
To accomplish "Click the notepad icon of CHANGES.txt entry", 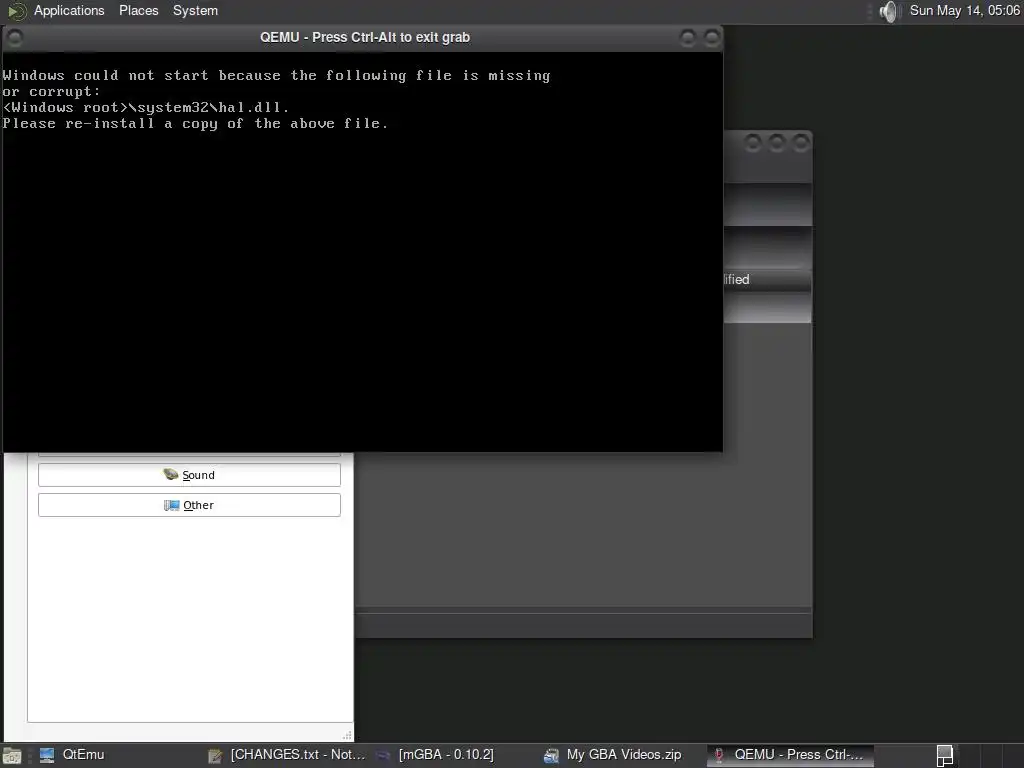I will (215, 756).
